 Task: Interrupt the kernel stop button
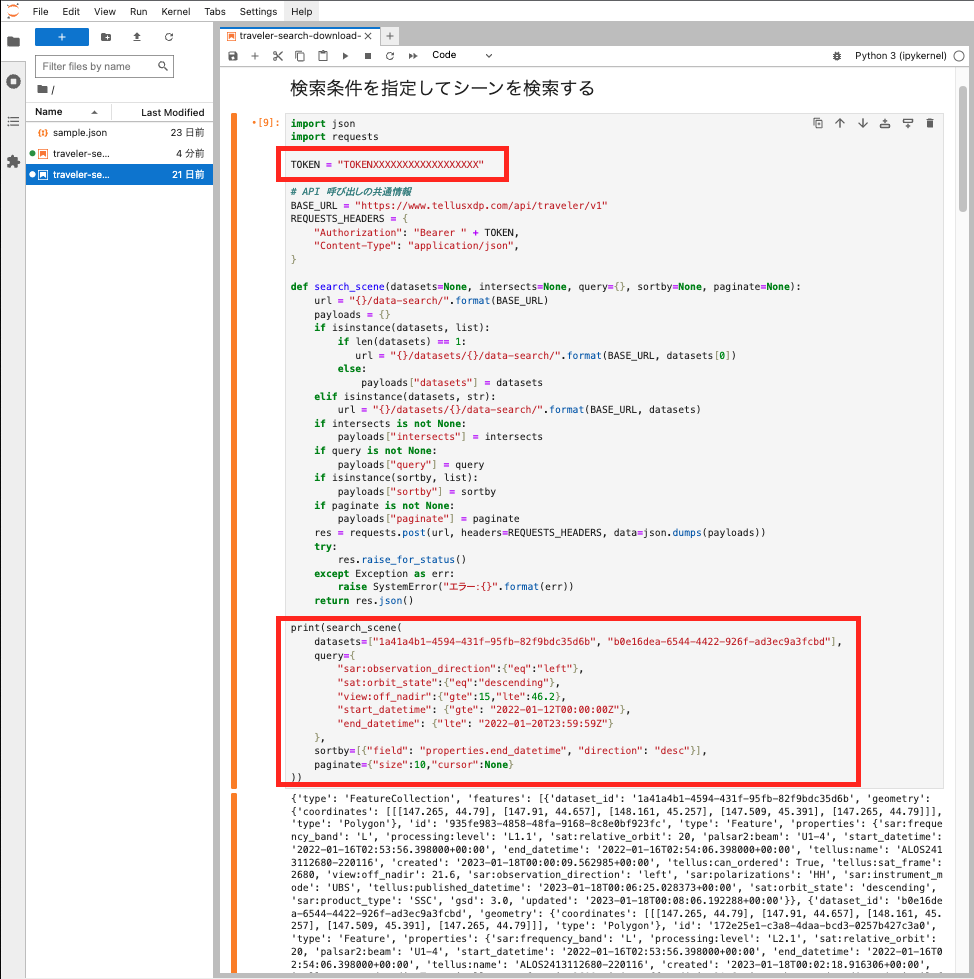(368, 56)
